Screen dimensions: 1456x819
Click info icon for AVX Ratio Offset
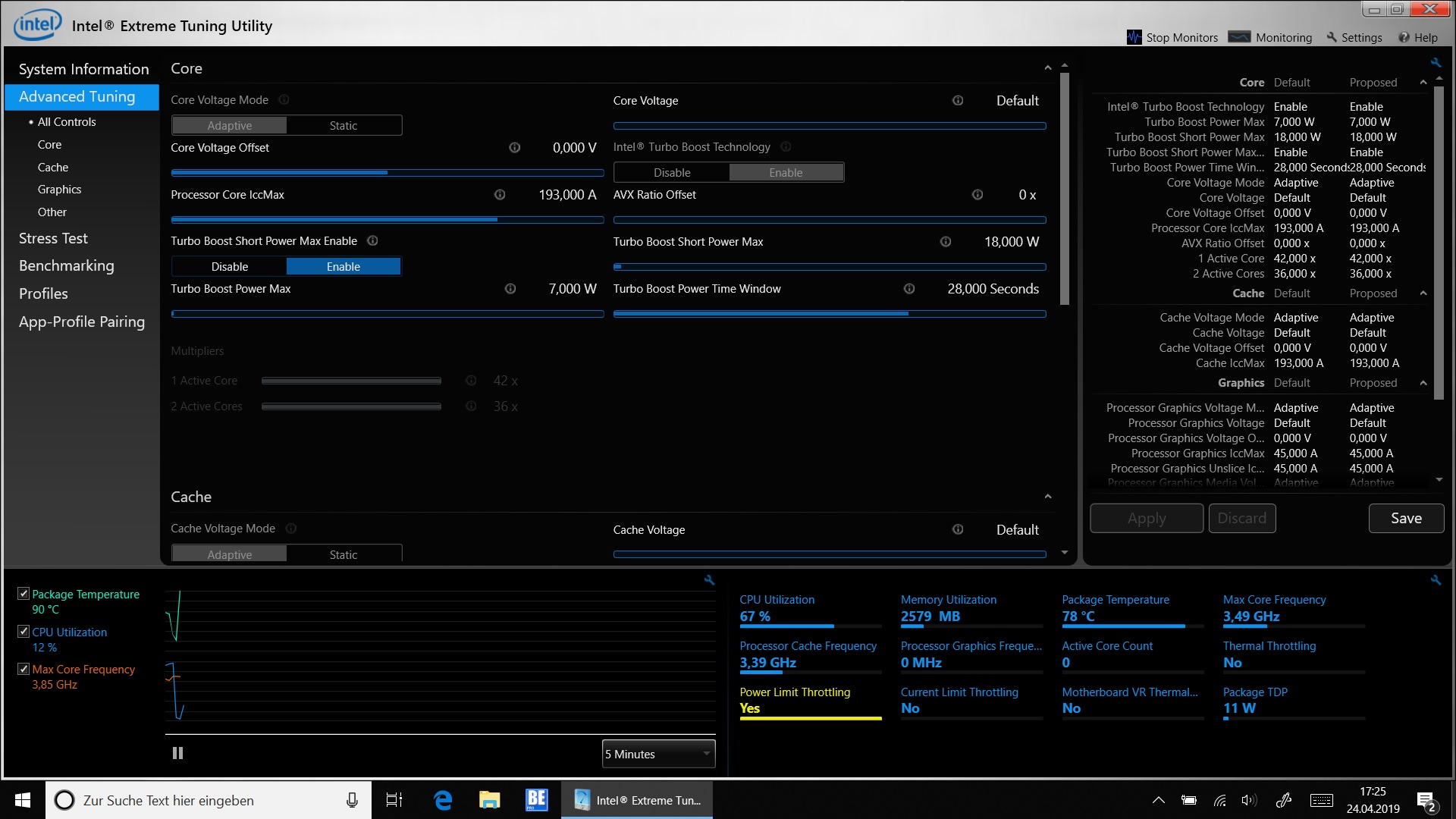click(x=977, y=195)
